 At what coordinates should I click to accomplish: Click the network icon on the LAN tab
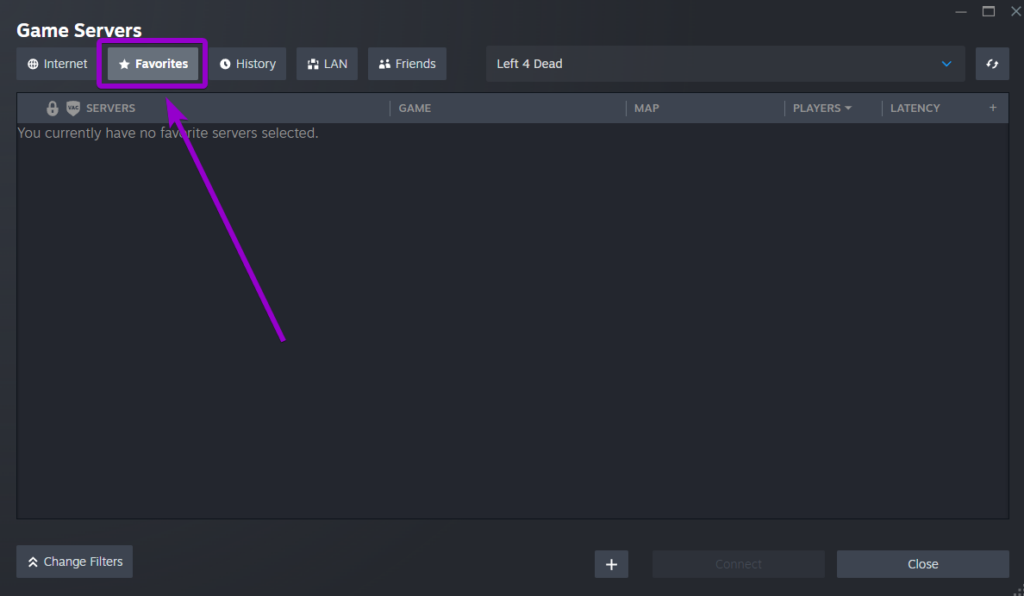(313, 63)
